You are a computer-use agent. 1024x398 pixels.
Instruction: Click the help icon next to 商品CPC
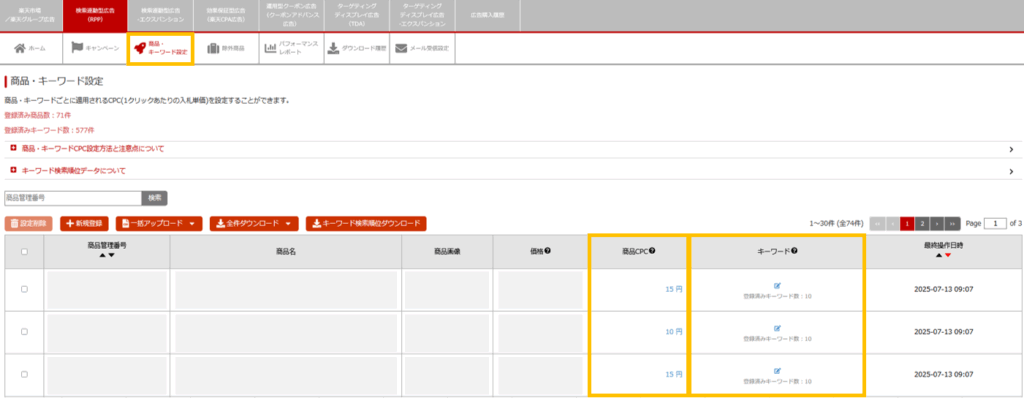[652, 251]
